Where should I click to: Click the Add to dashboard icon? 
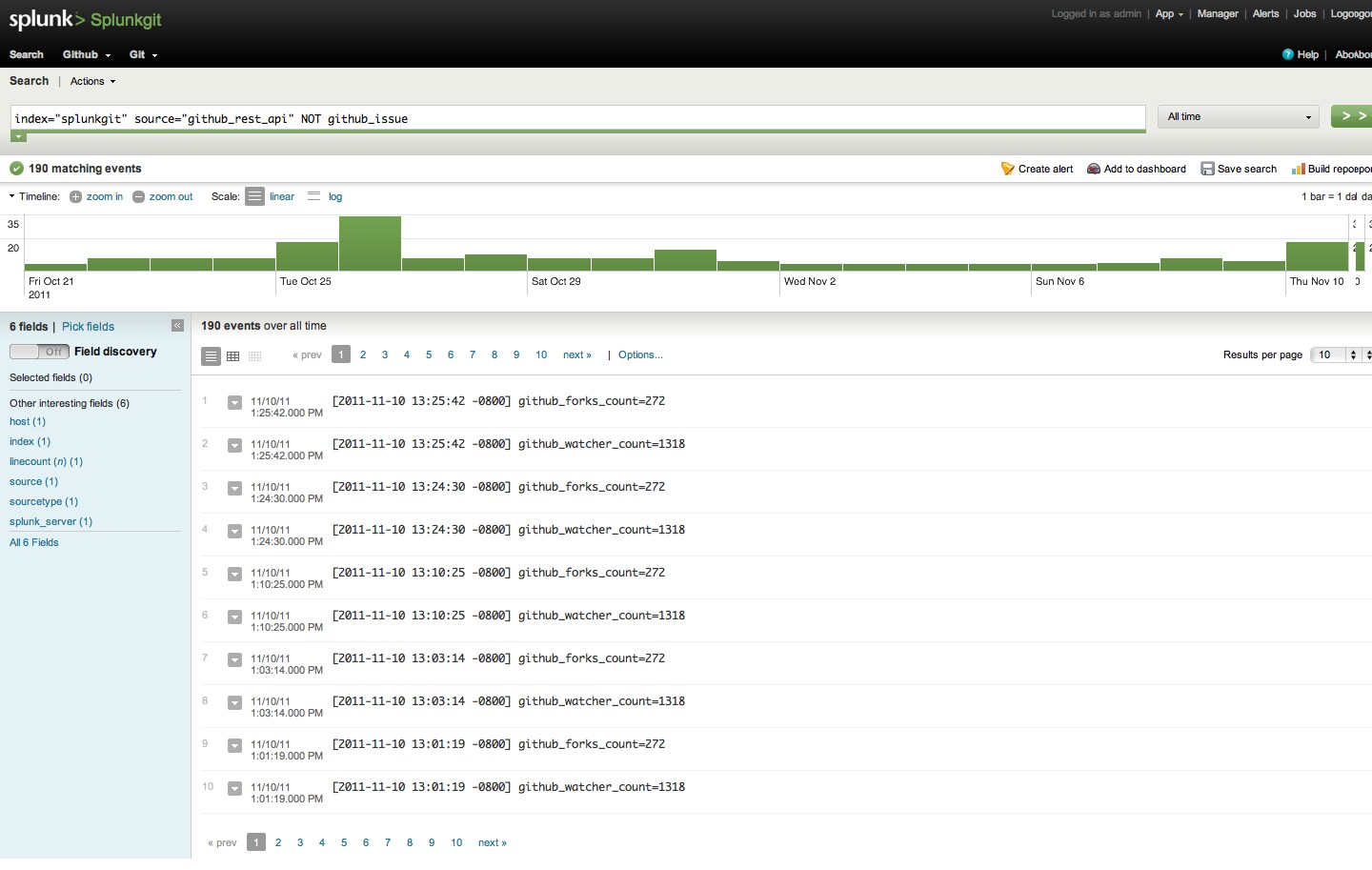(x=1094, y=169)
